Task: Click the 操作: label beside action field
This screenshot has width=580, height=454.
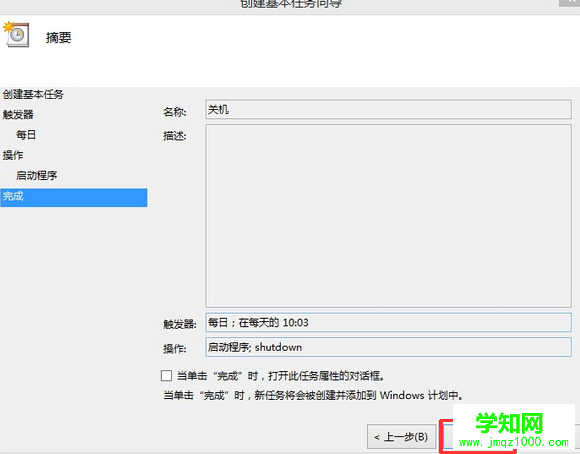Action: pyautogui.click(x=175, y=349)
